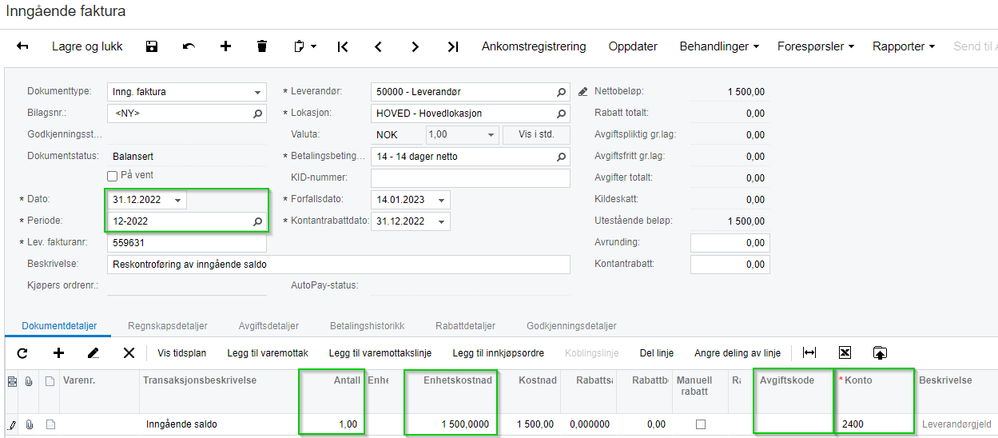This screenshot has width=998, height=438.
Task: Open the Lokasjon lookup magnifier
Action: (561, 114)
